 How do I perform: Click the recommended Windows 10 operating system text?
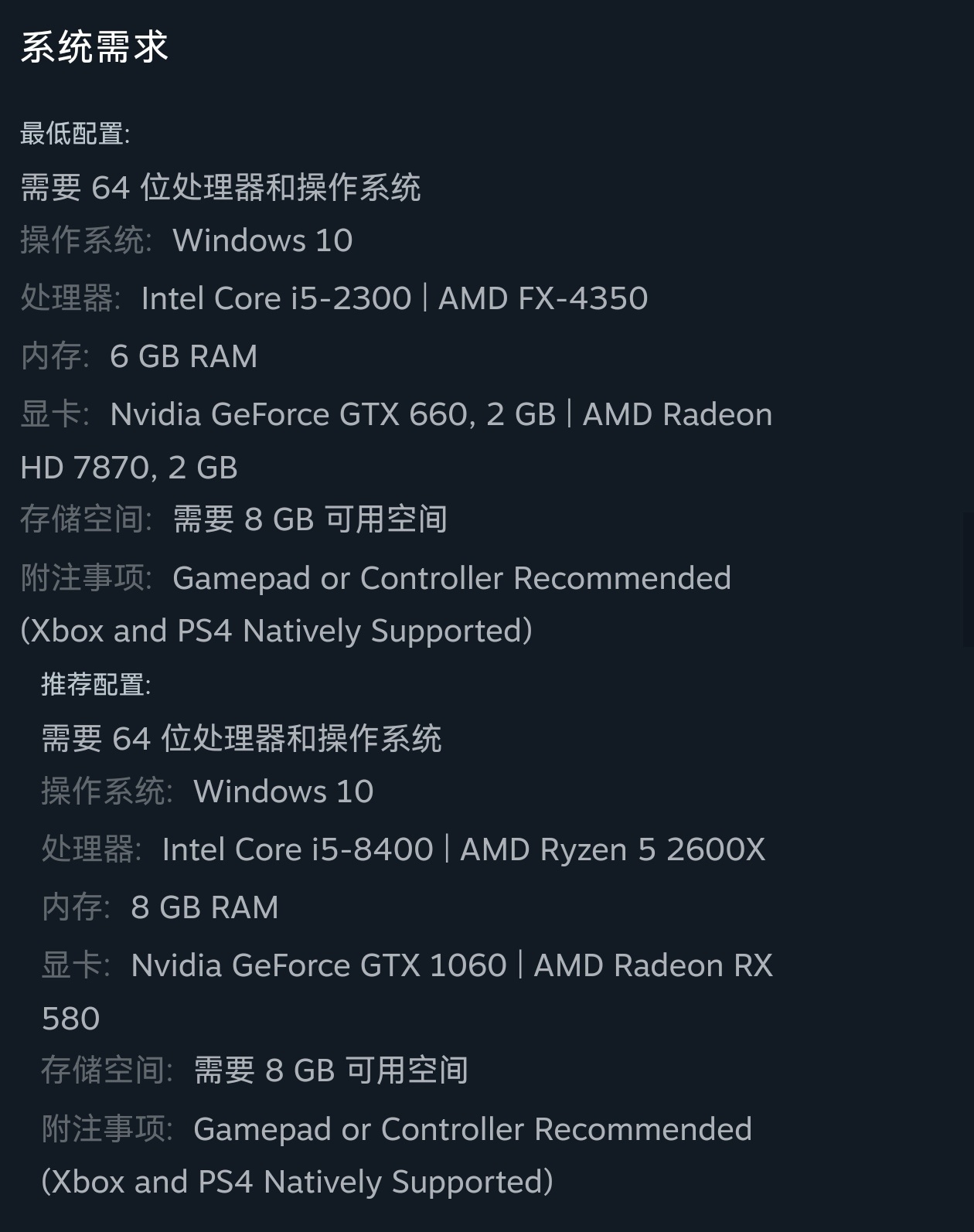284,791
